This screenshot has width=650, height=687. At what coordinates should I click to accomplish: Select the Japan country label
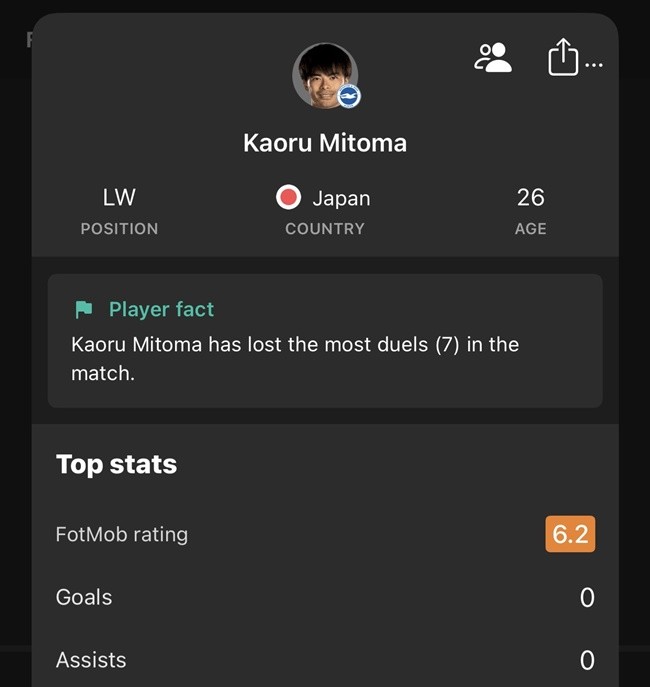coord(341,198)
